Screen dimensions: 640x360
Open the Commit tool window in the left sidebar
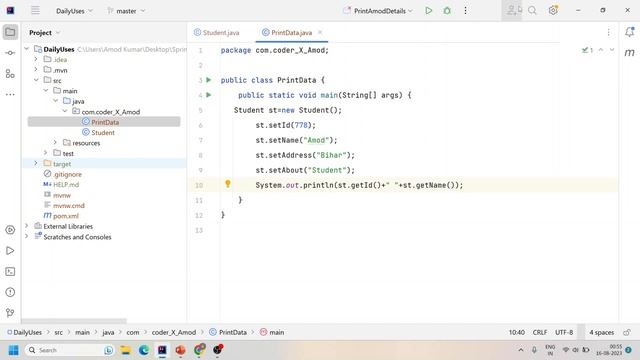pyautogui.click(x=10, y=53)
